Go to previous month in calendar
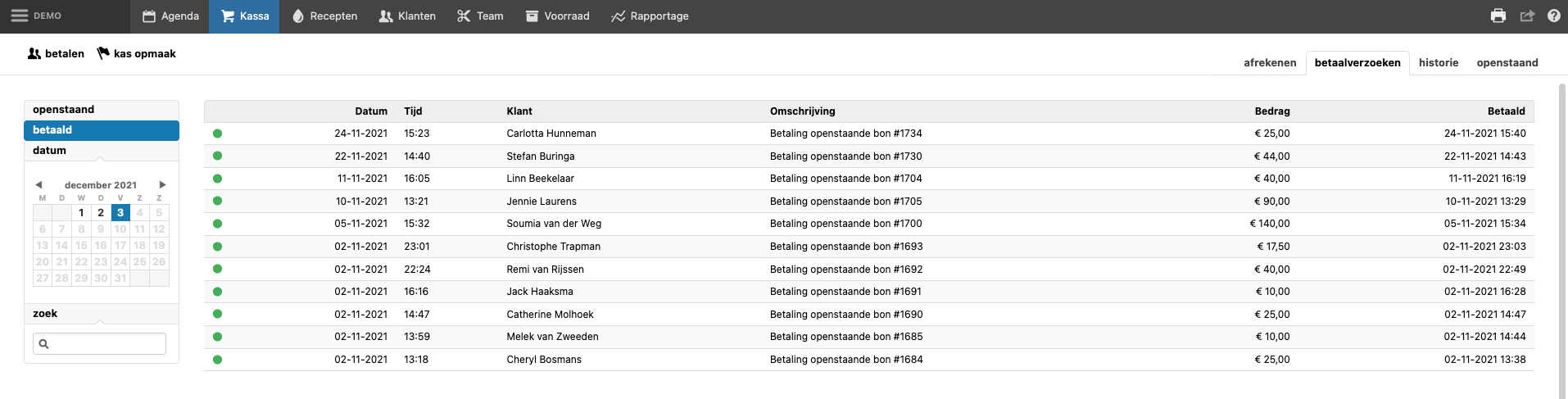 (x=39, y=185)
